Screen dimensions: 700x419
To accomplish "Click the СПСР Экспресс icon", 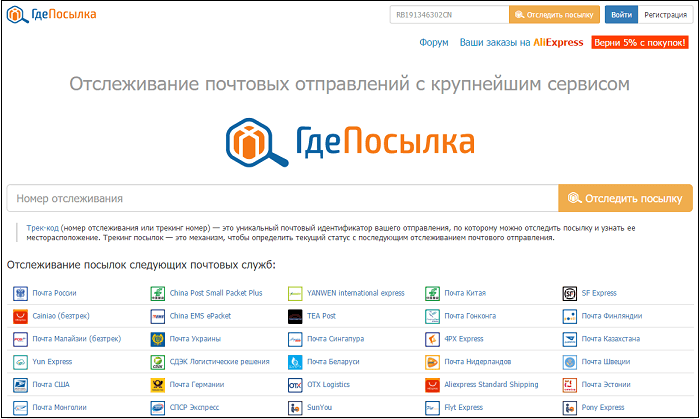I will [x=158, y=407].
